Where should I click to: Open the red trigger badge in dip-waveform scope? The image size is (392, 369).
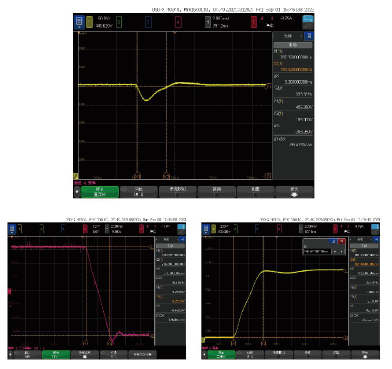254,22
